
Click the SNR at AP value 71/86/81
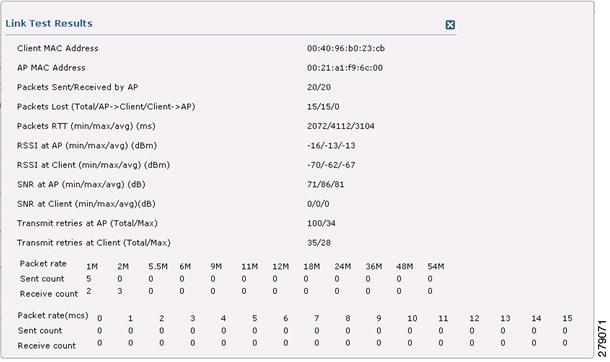pos(325,185)
